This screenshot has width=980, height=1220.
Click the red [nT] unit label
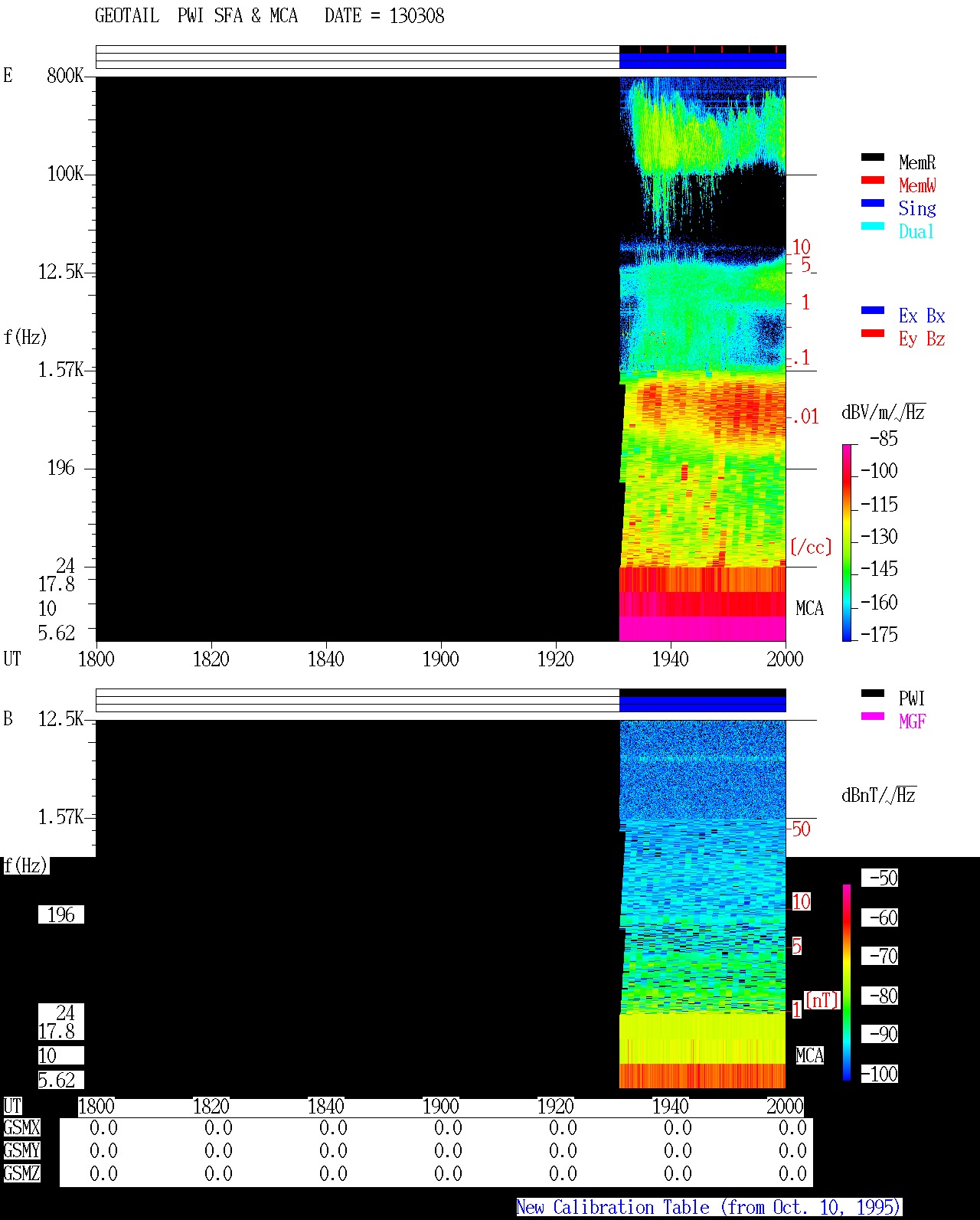(822, 1000)
